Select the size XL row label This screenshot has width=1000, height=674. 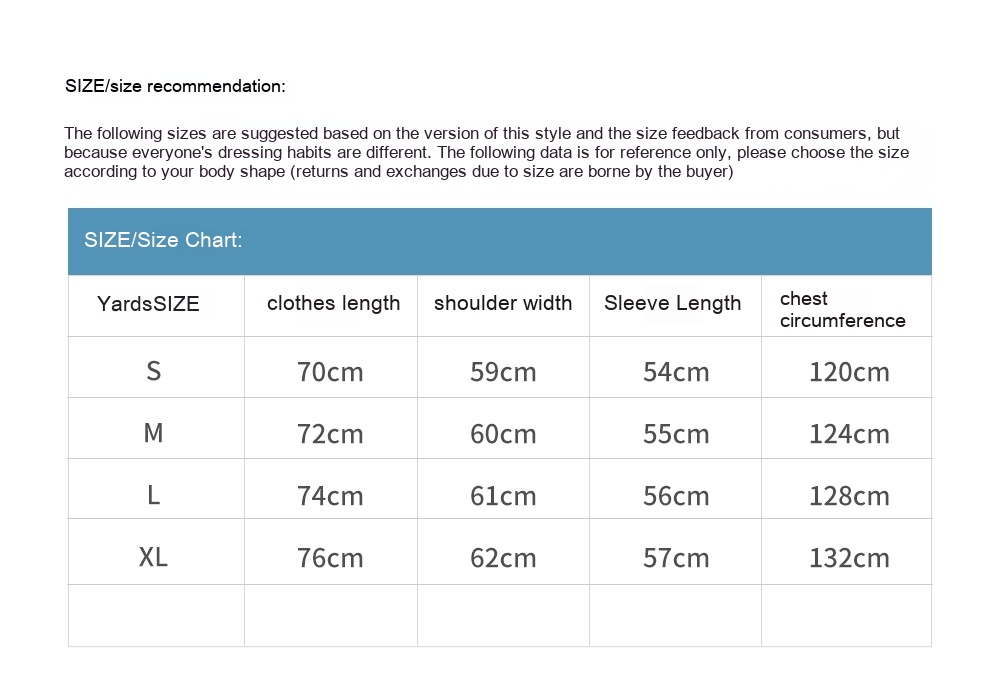(153, 557)
